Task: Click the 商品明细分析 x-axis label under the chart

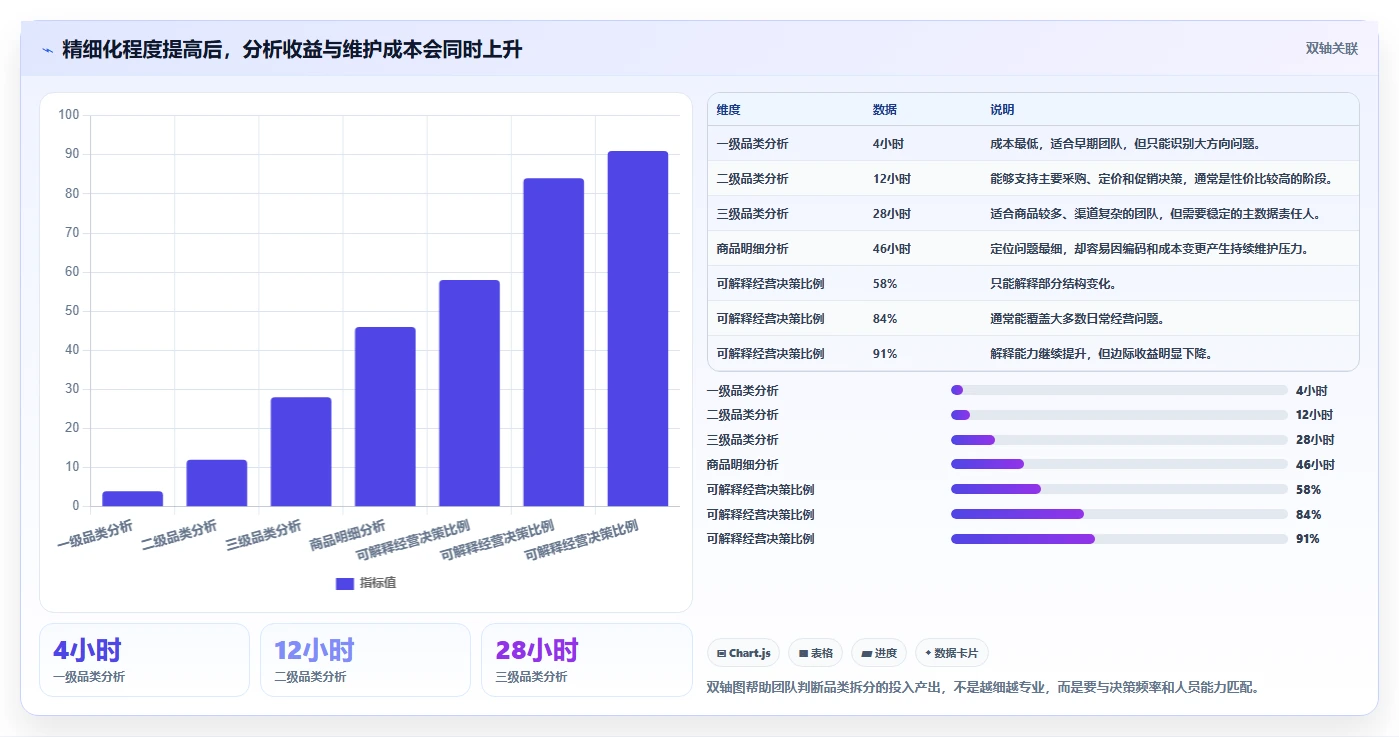Action: (x=348, y=535)
